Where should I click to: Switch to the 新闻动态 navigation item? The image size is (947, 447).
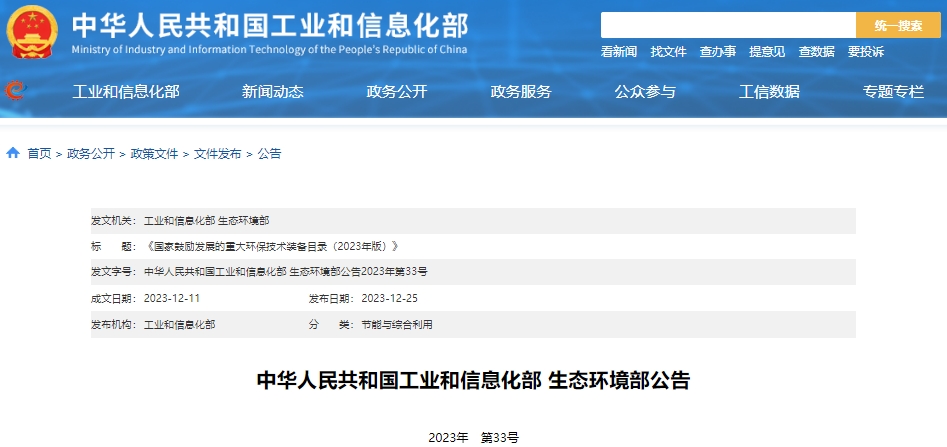pyautogui.click(x=272, y=92)
